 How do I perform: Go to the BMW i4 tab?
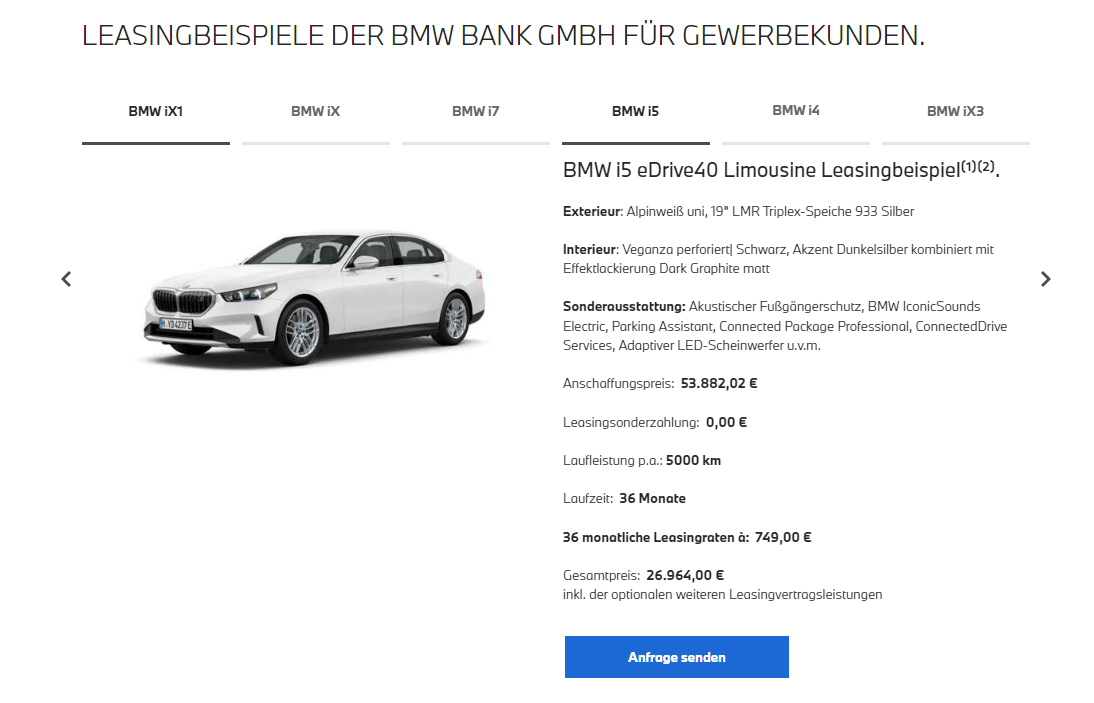click(x=795, y=111)
